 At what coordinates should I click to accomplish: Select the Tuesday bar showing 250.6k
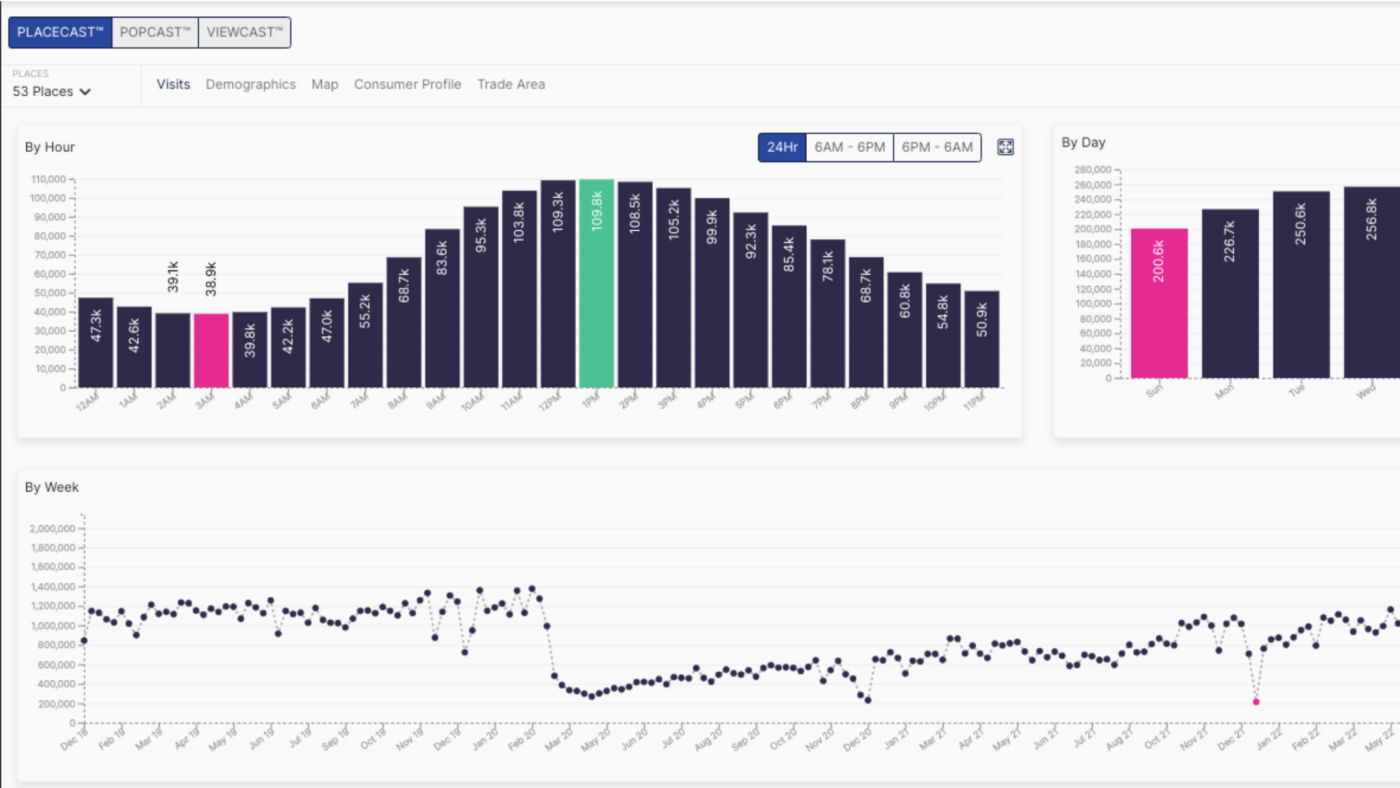(x=1301, y=285)
